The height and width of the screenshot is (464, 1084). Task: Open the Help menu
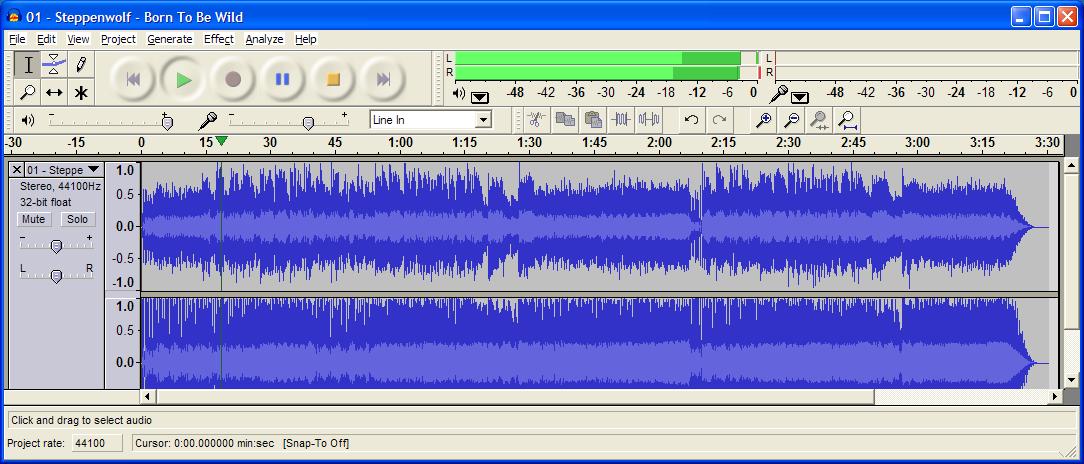(306, 39)
